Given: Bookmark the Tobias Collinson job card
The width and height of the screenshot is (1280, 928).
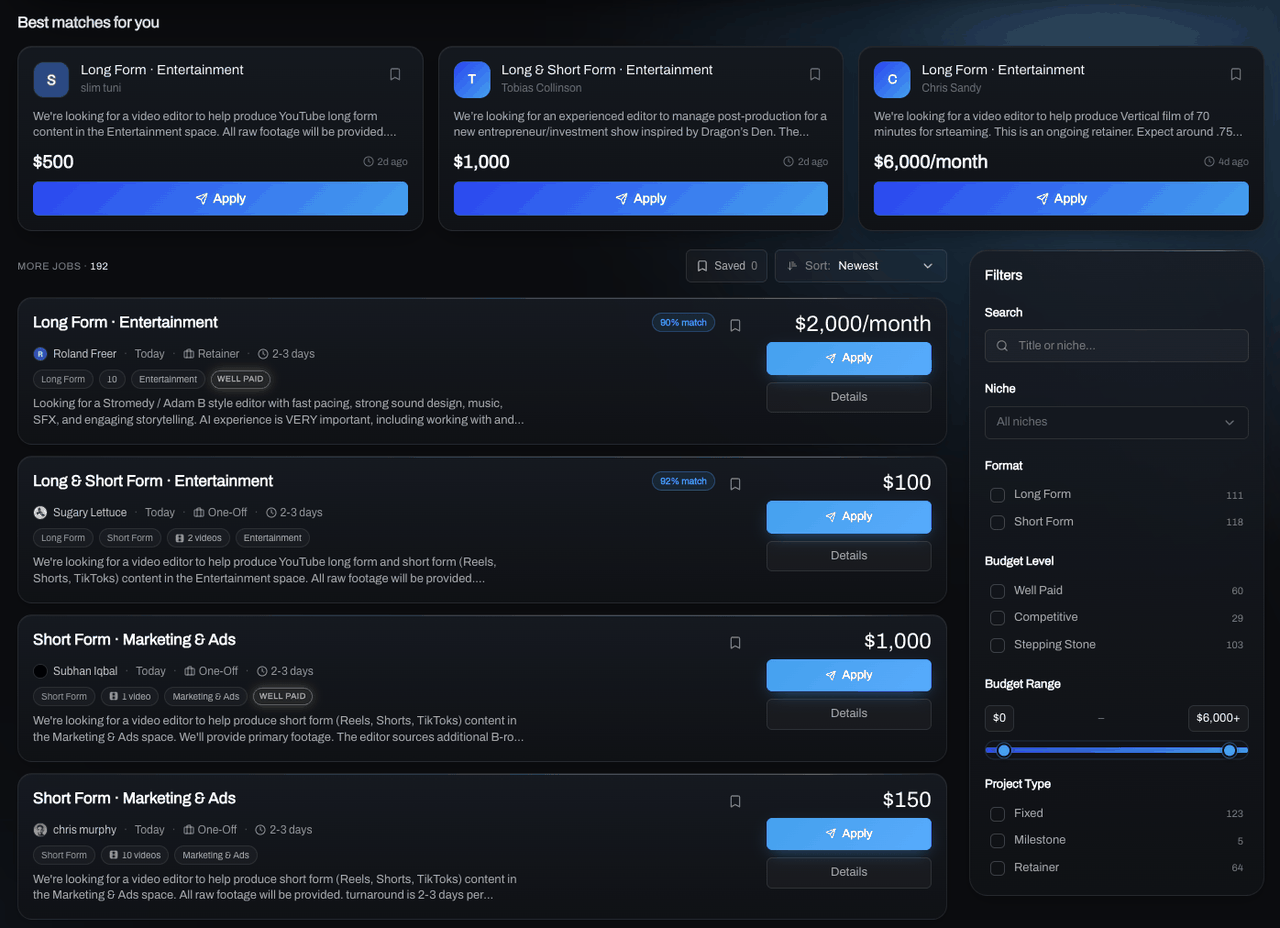Looking at the screenshot, I should click(x=815, y=75).
